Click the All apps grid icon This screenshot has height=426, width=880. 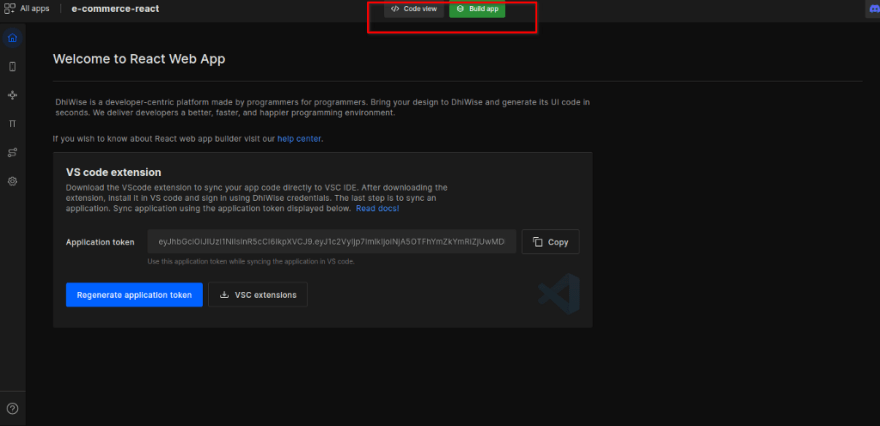click(x=10, y=8)
